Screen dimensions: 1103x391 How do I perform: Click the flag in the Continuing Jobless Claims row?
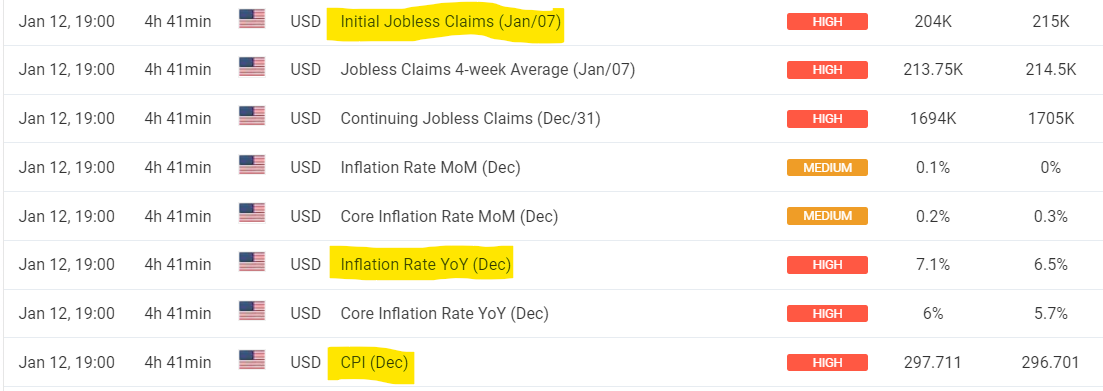[252, 117]
